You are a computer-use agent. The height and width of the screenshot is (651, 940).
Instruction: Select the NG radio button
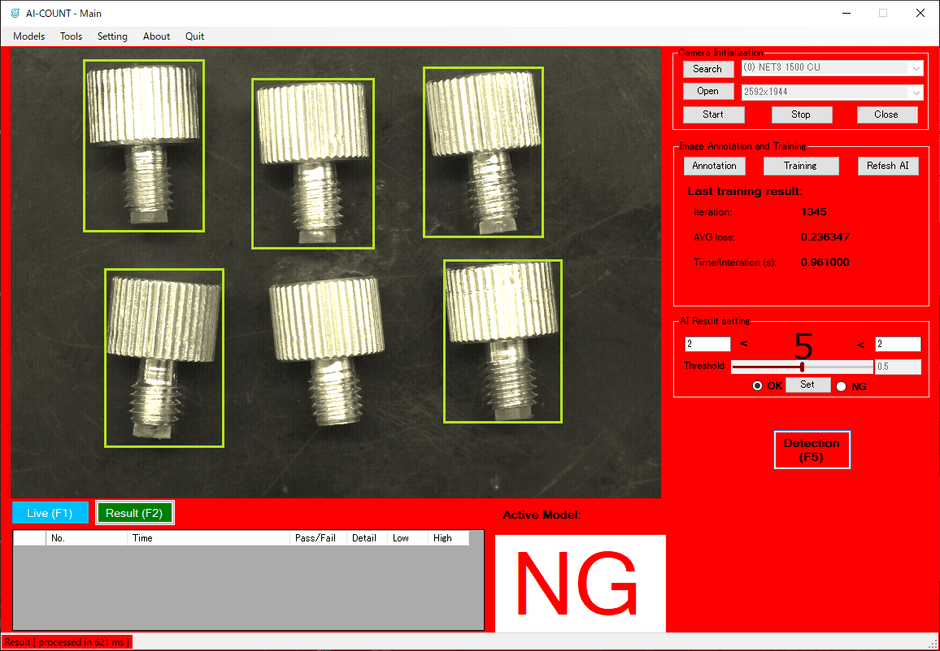pos(841,386)
